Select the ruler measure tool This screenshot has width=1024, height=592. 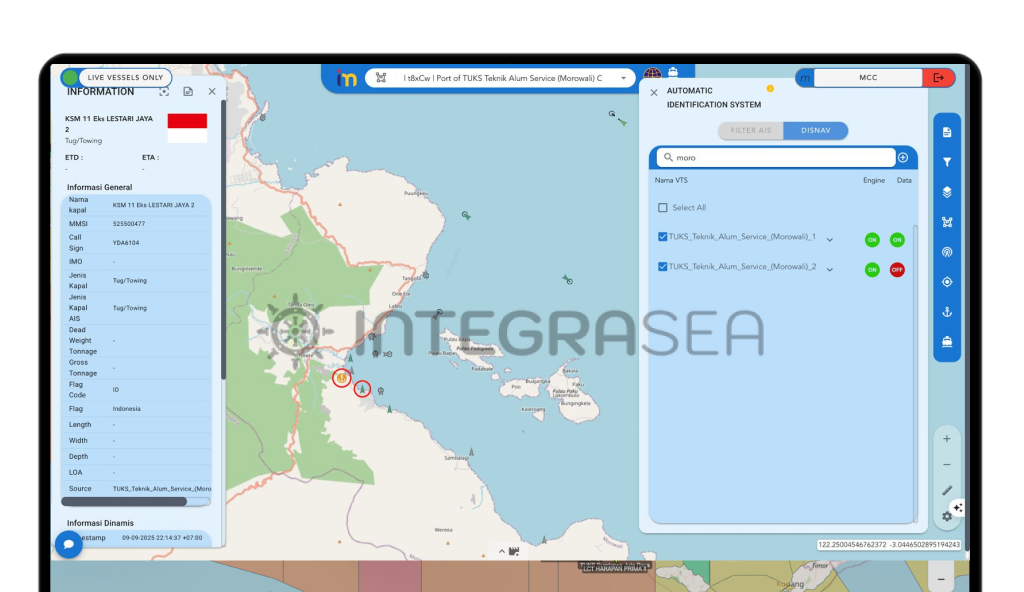coord(946,490)
